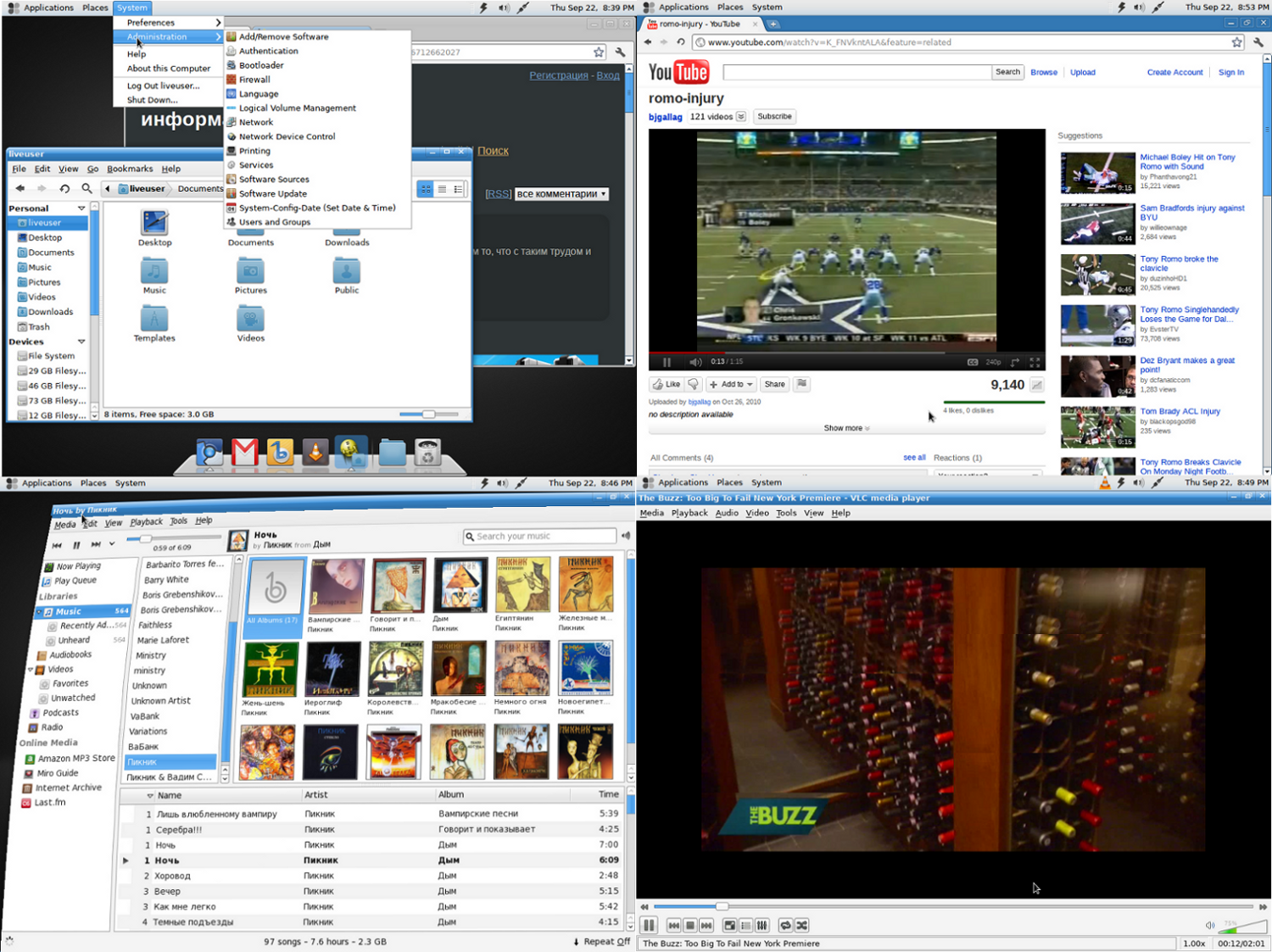Reload the YouTube page
1272x952 pixels.
(x=681, y=42)
